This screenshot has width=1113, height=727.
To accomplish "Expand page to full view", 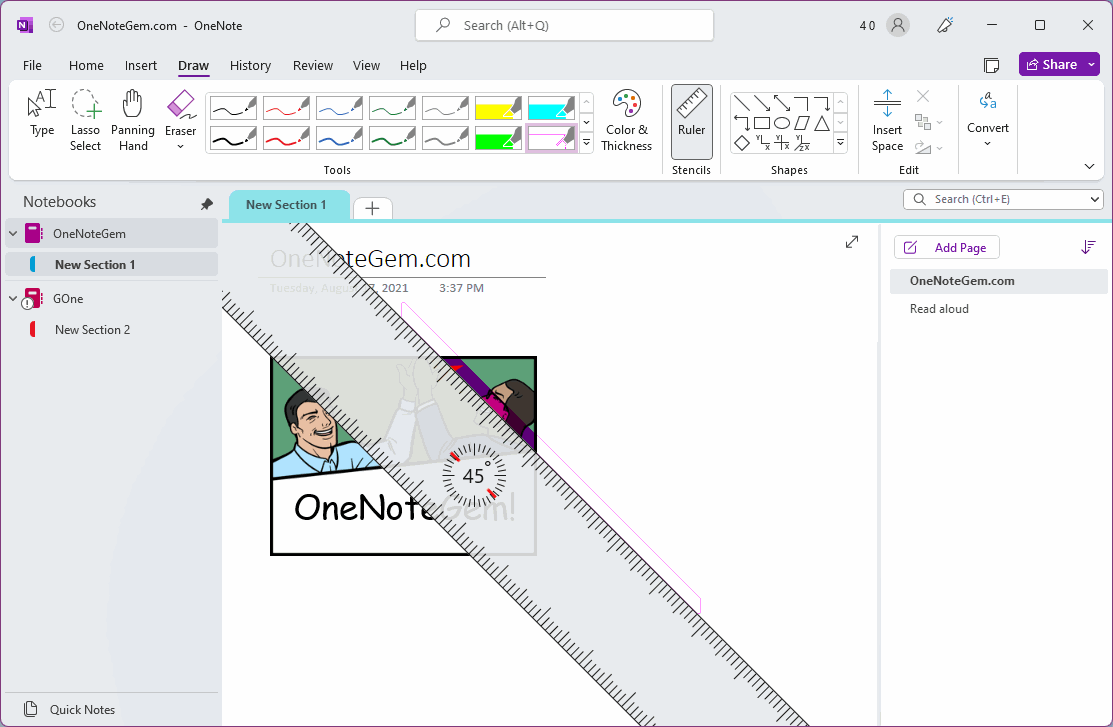I will click(852, 242).
